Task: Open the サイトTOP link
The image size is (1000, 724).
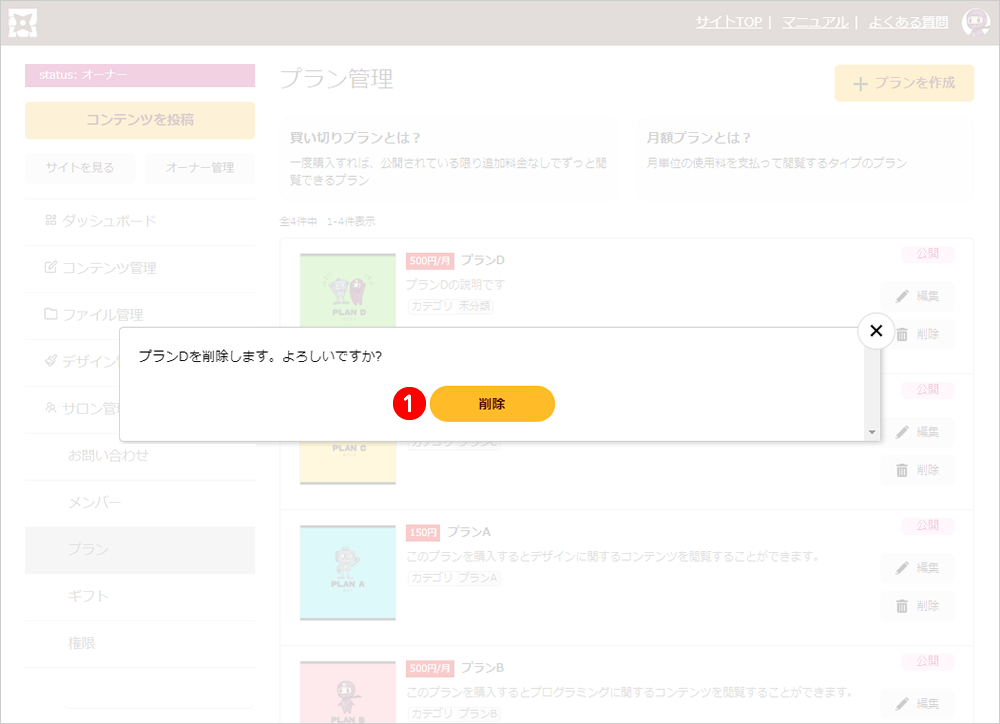Action: 728,22
